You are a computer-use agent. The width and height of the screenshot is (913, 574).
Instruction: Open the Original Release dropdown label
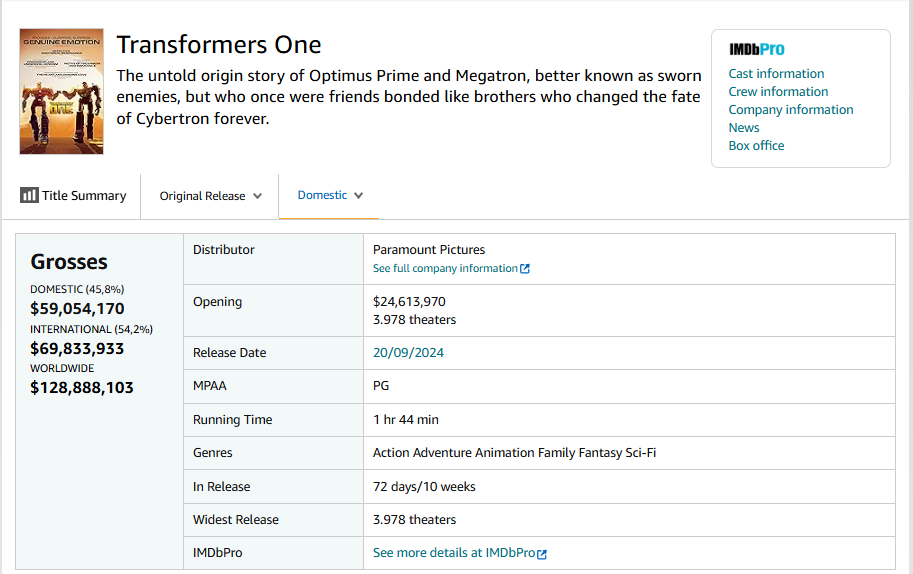click(203, 196)
